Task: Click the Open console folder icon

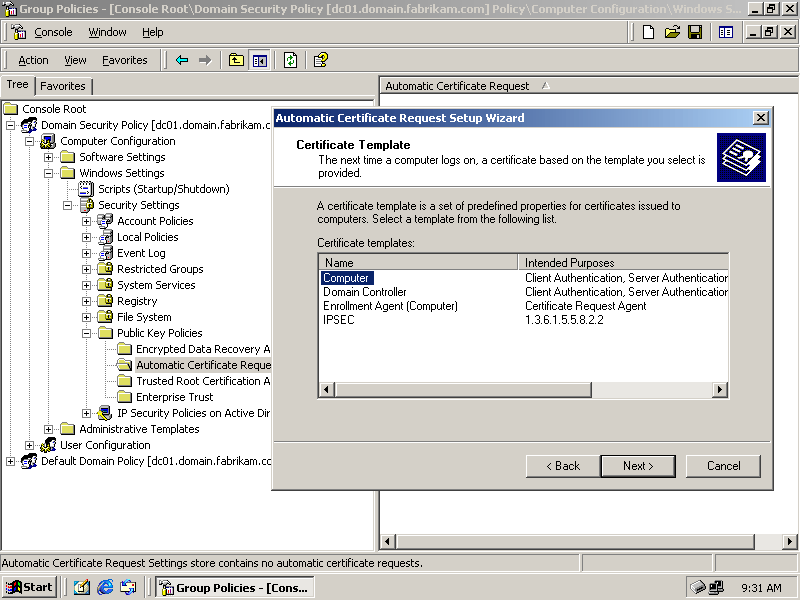Action: click(x=671, y=32)
